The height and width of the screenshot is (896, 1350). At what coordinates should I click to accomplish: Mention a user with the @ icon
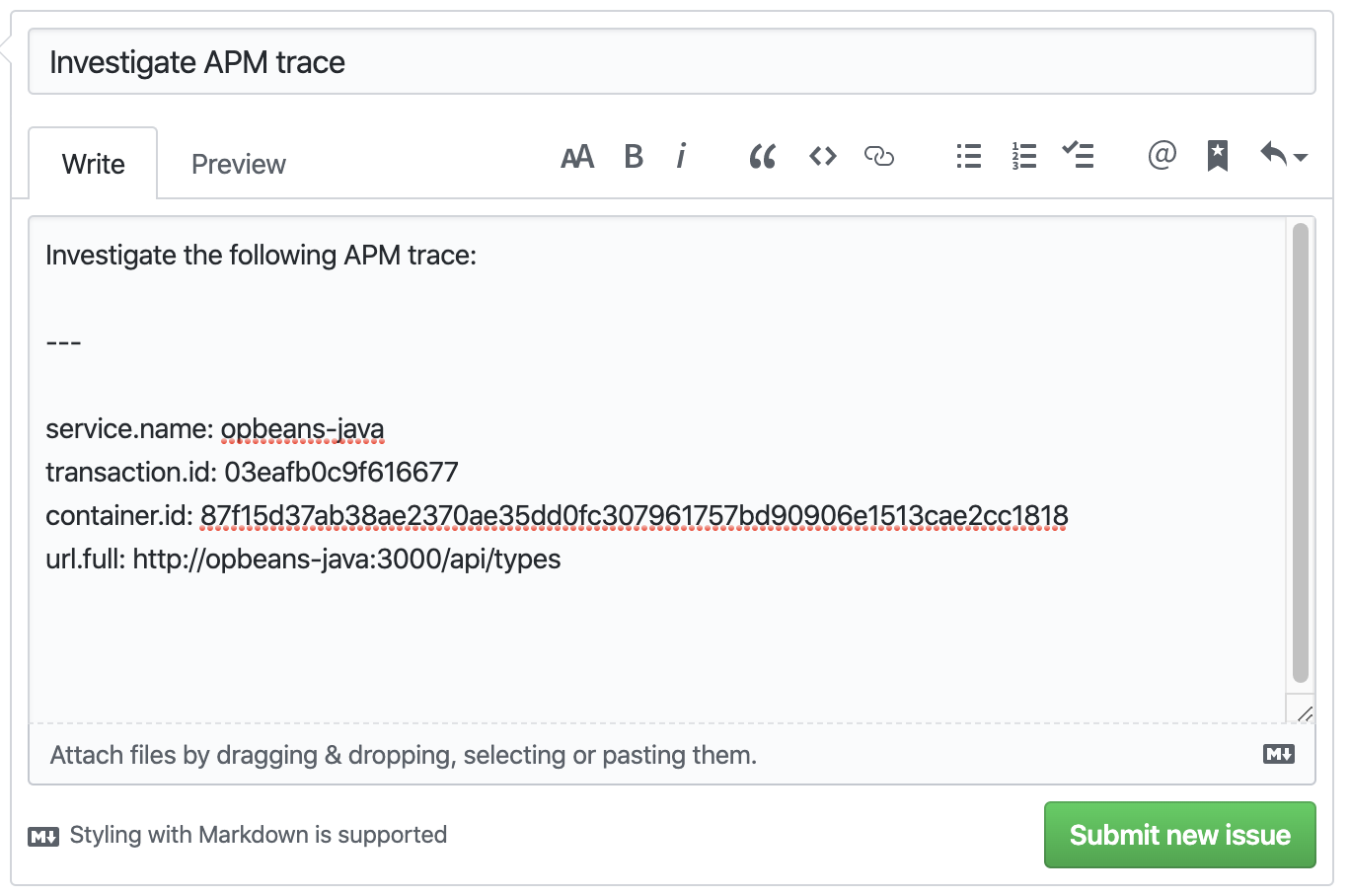pos(1161,156)
